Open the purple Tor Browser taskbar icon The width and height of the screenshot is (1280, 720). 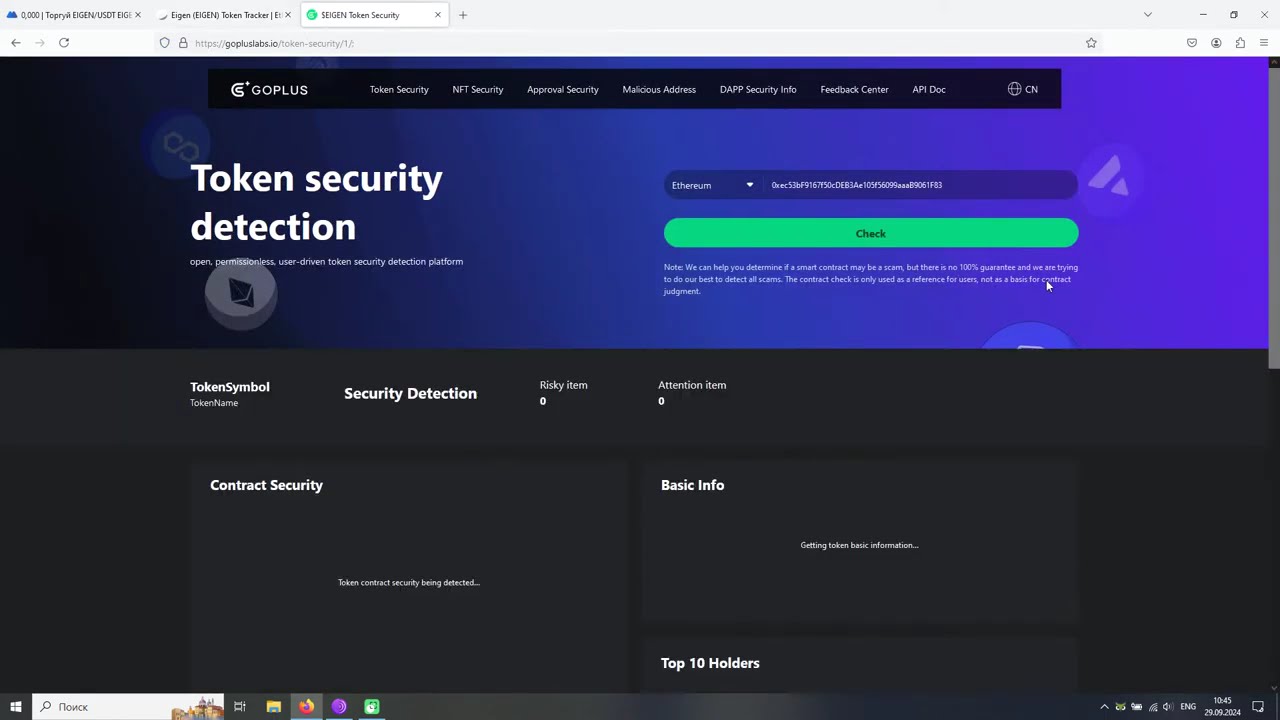(339, 707)
